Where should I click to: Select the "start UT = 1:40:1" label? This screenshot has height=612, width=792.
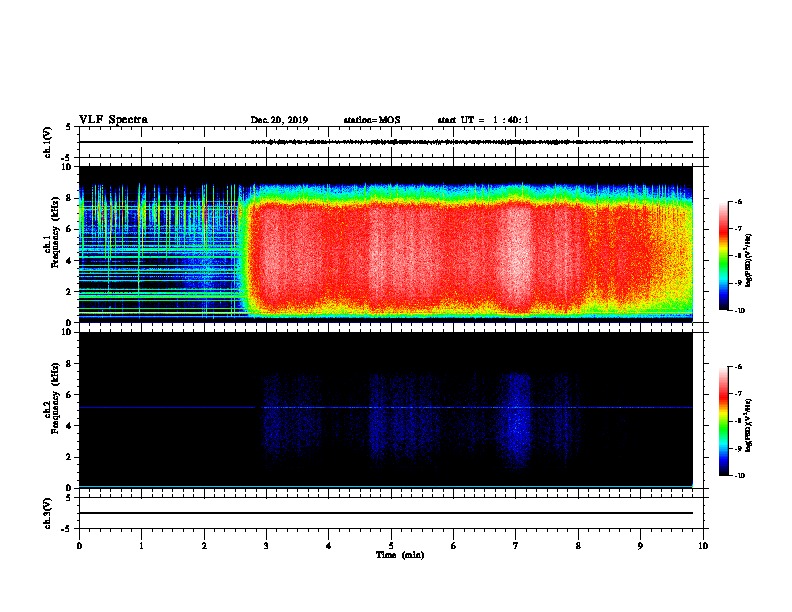pos(483,120)
